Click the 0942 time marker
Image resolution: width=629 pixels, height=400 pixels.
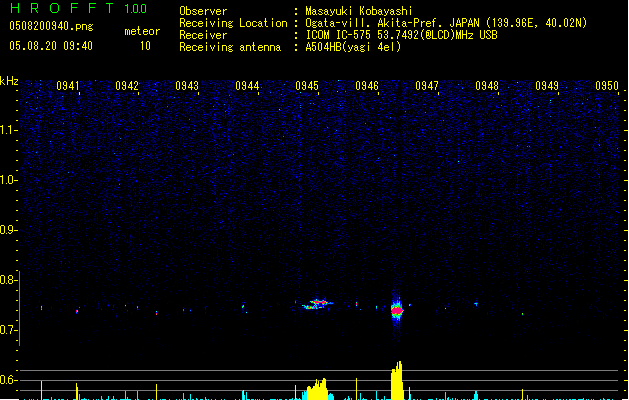[127, 86]
